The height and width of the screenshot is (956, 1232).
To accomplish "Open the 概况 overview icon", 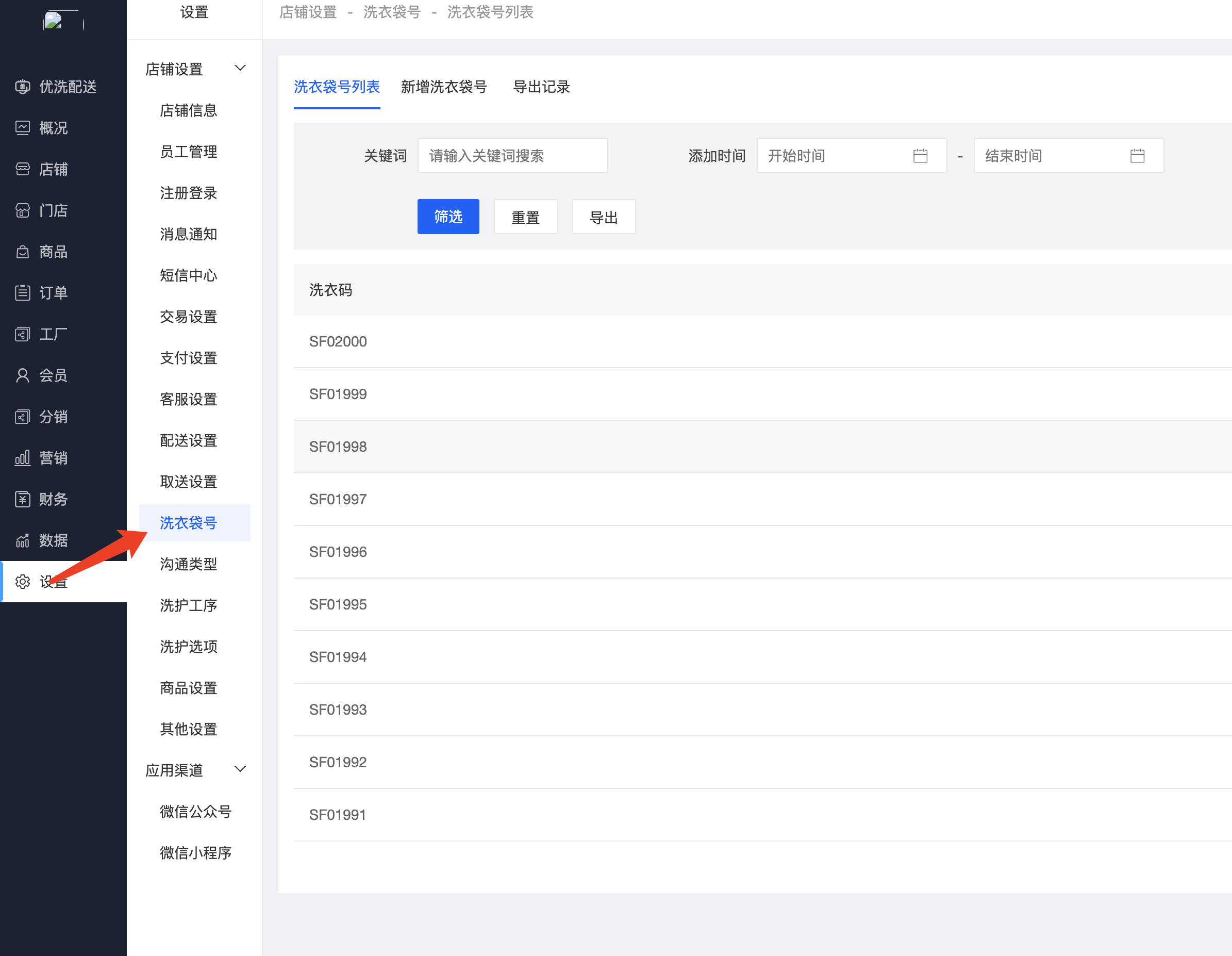I will pos(23,128).
